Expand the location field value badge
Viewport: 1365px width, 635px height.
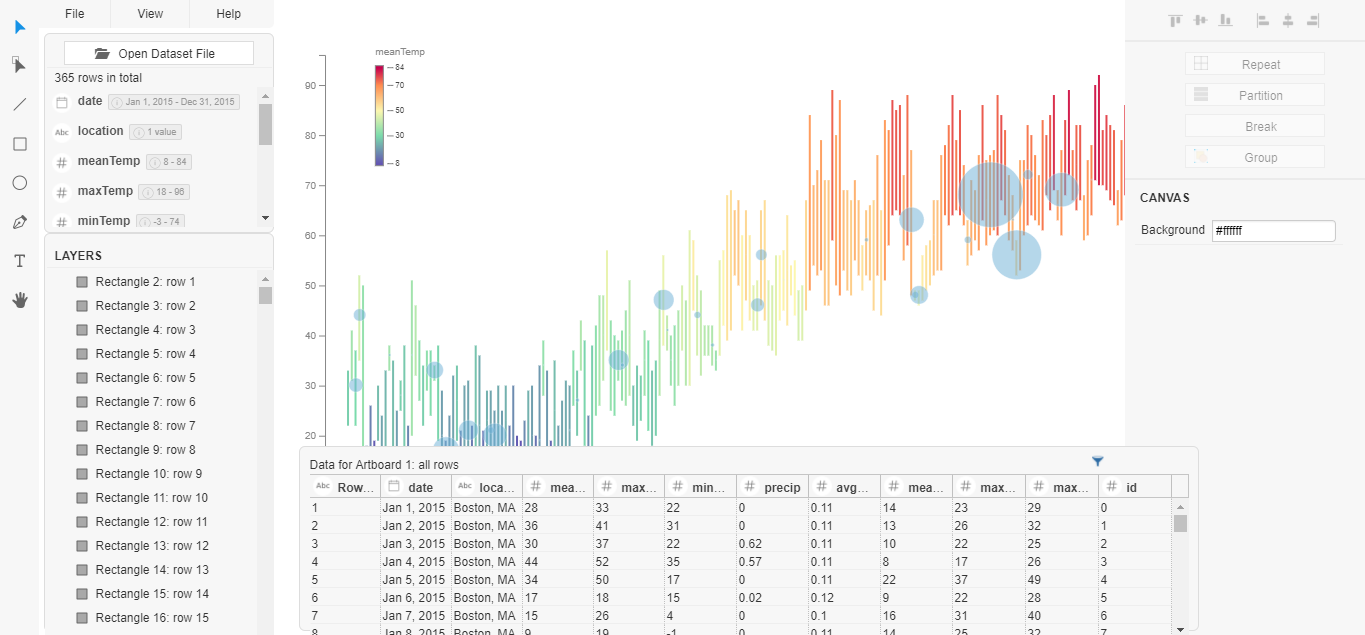pyautogui.click(x=155, y=131)
